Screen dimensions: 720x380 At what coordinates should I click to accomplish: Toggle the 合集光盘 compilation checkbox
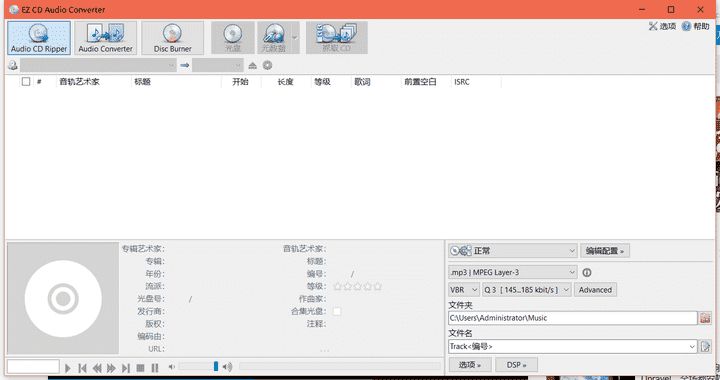(x=337, y=311)
